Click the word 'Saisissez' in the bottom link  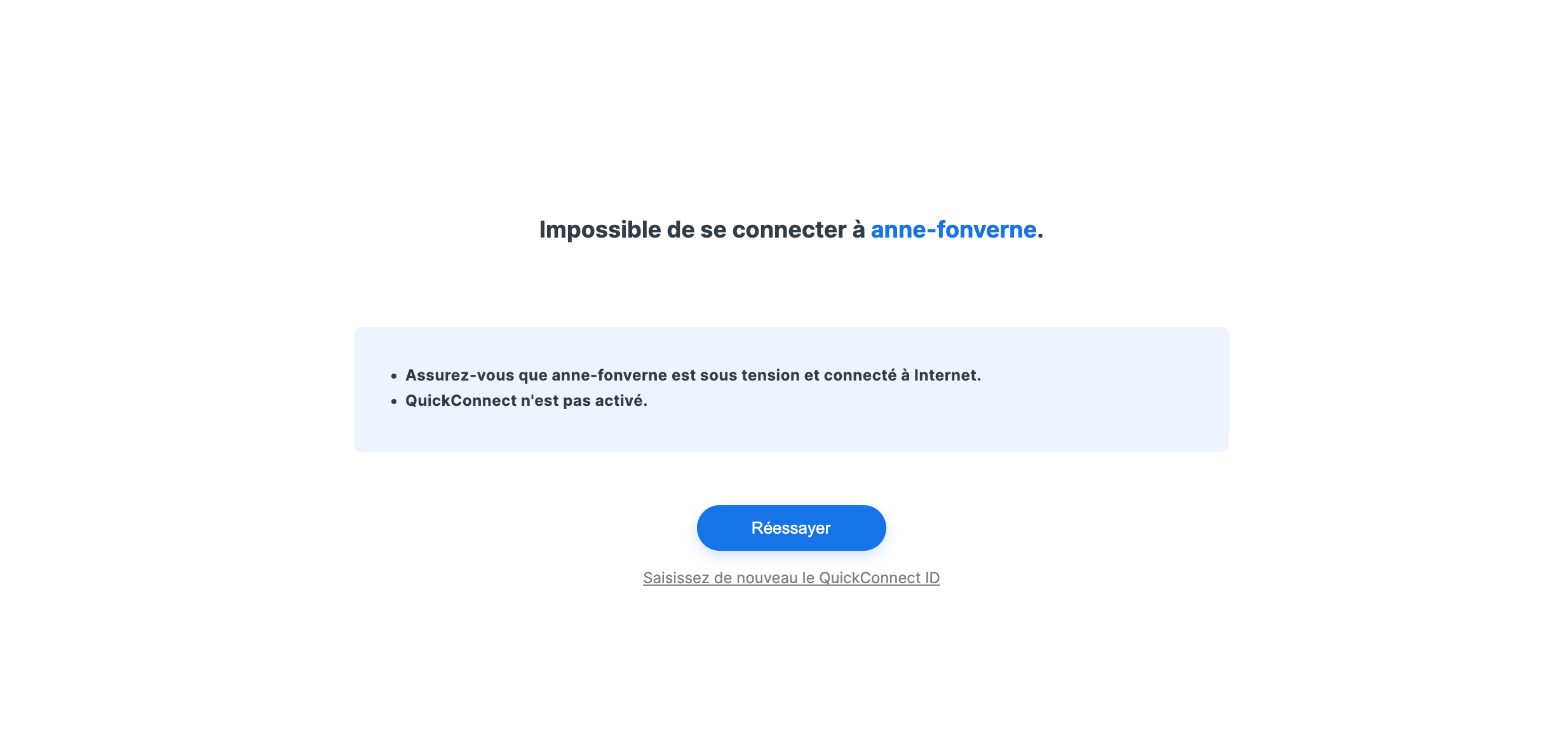click(x=676, y=577)
